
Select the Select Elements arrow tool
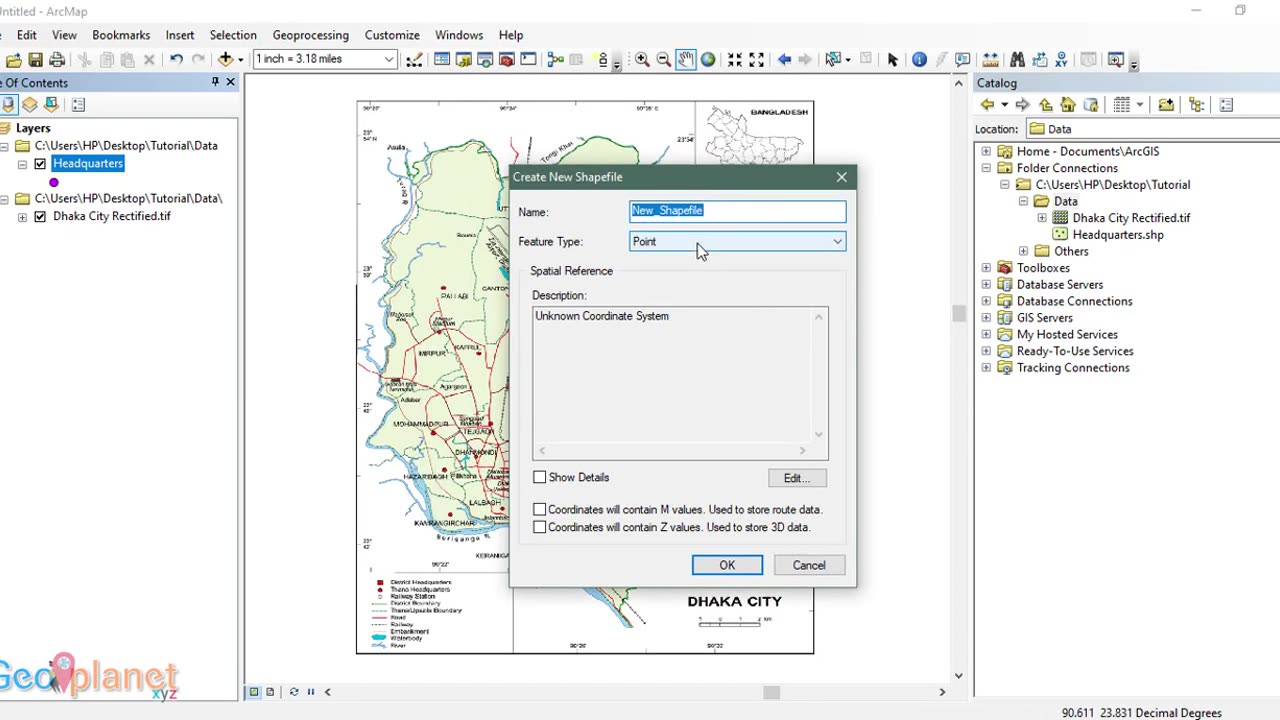click(x=893, y=60)
